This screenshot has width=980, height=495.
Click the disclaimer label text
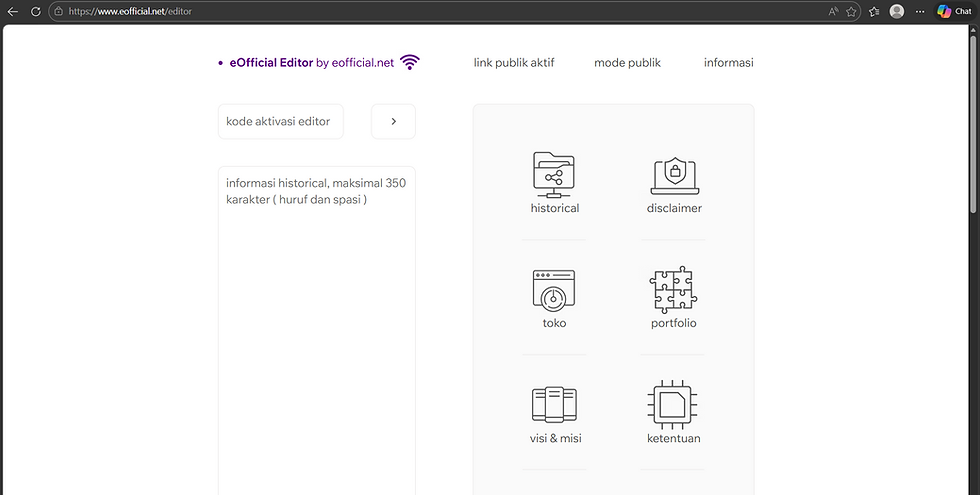[x=674, y=208]
